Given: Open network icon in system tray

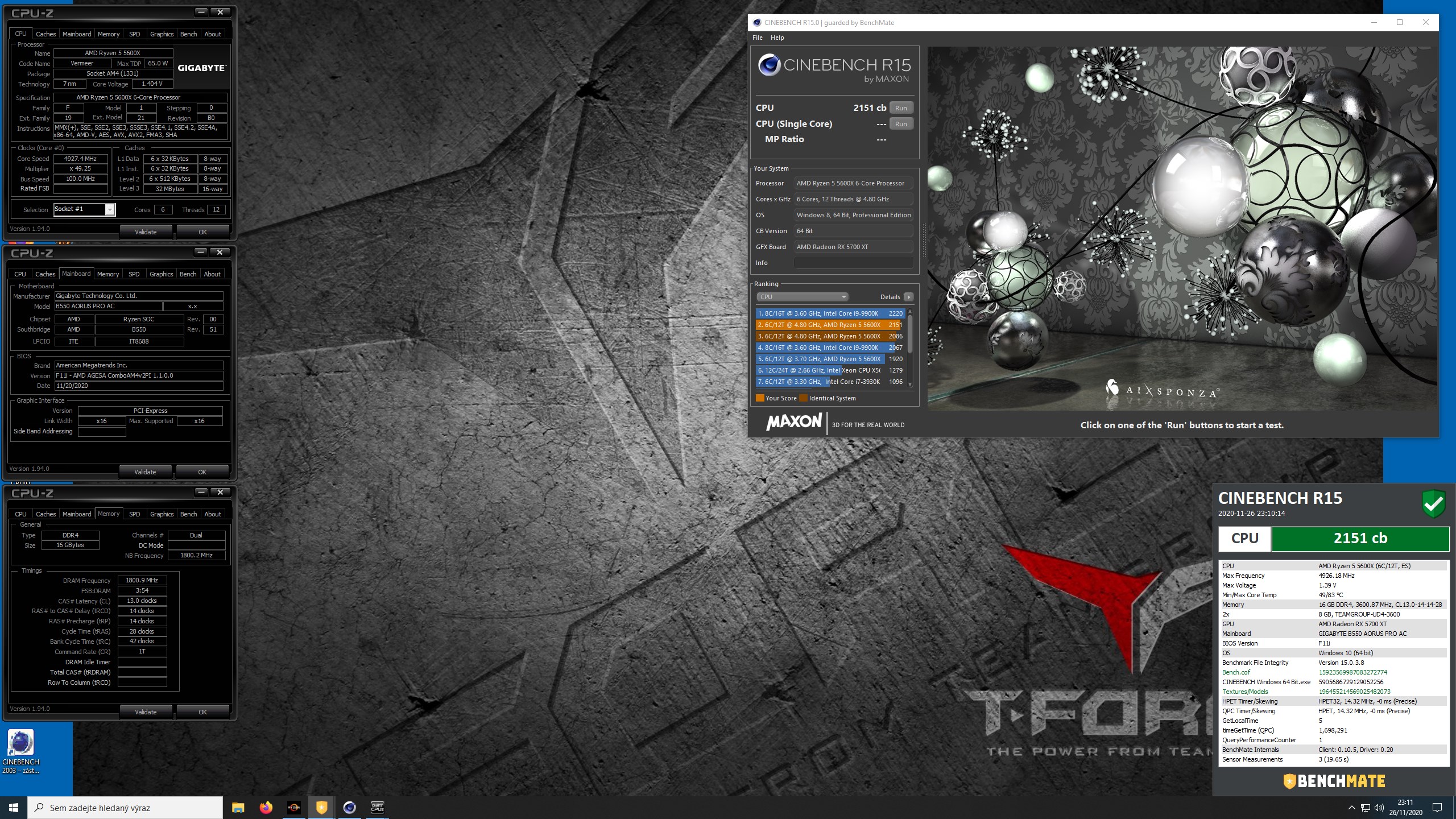Looking at the screenshot, I should click(1365, 808).
